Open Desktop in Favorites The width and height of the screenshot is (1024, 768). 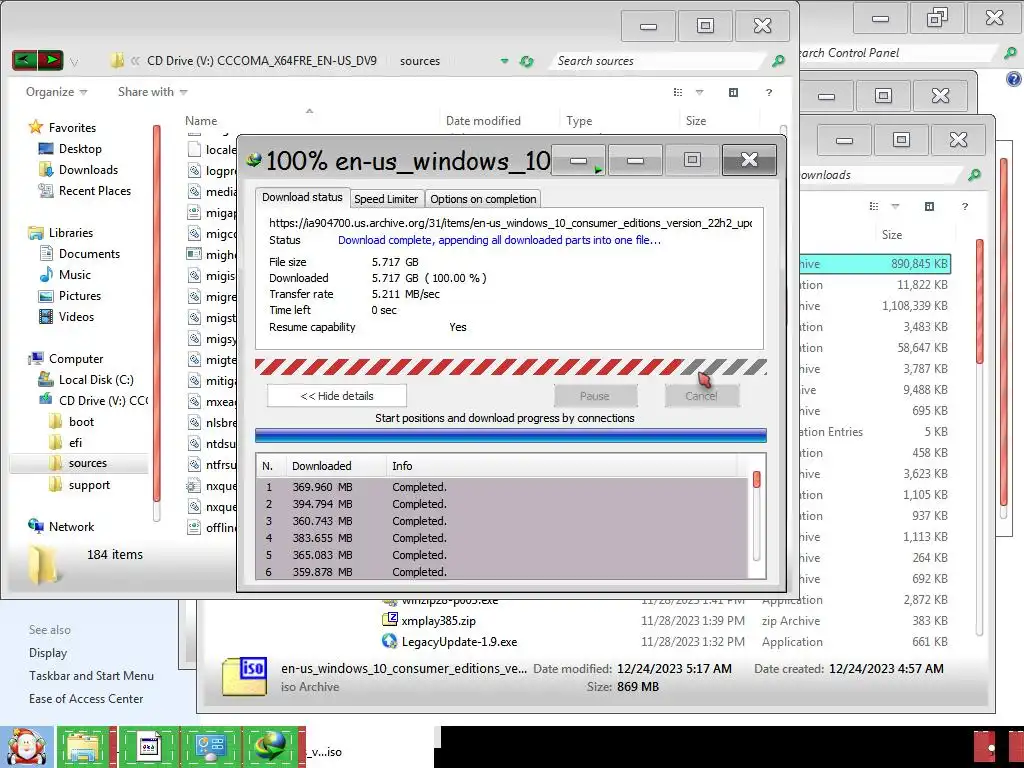pos(80,148)
